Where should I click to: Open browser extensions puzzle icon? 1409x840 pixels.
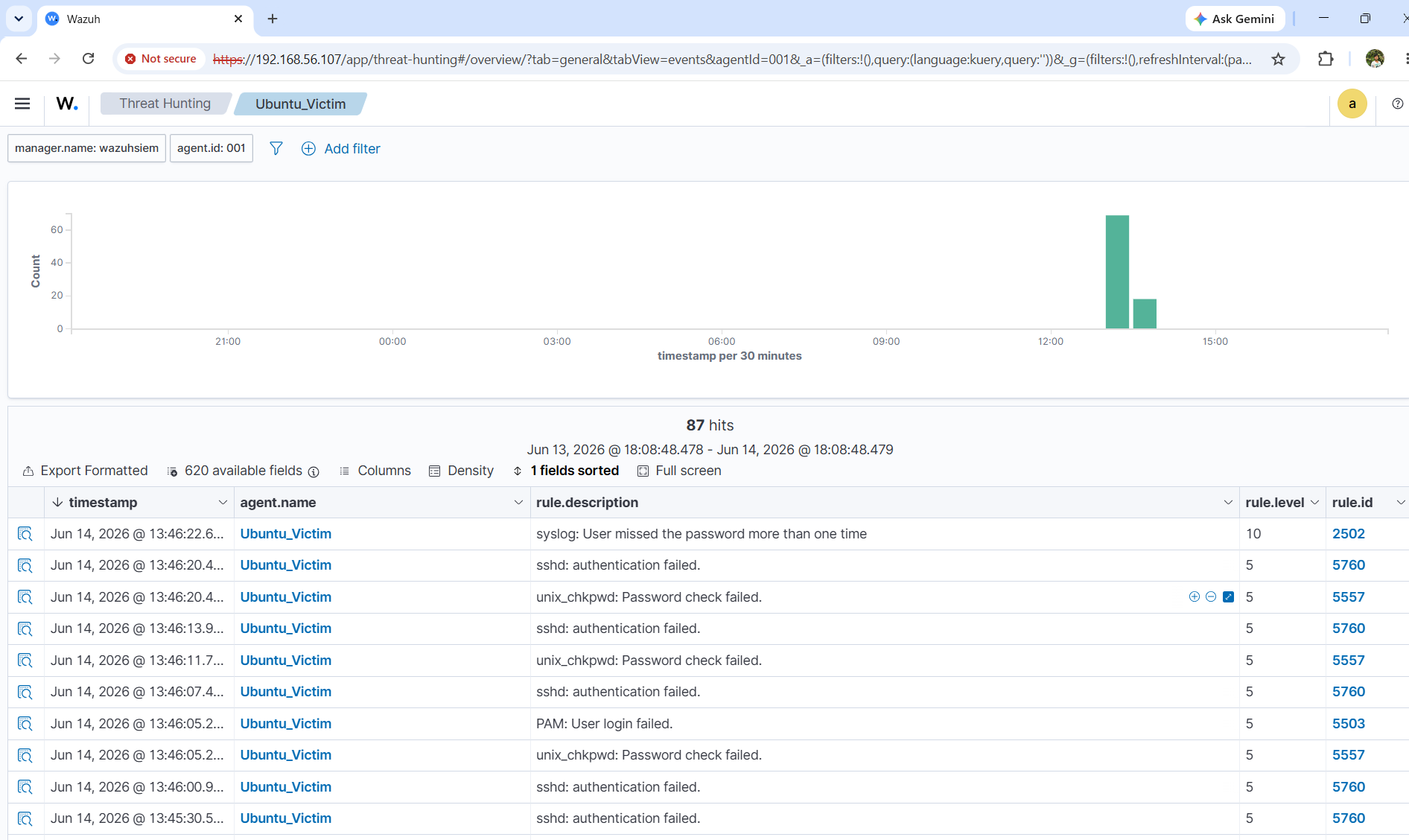tap(1326, 59)
